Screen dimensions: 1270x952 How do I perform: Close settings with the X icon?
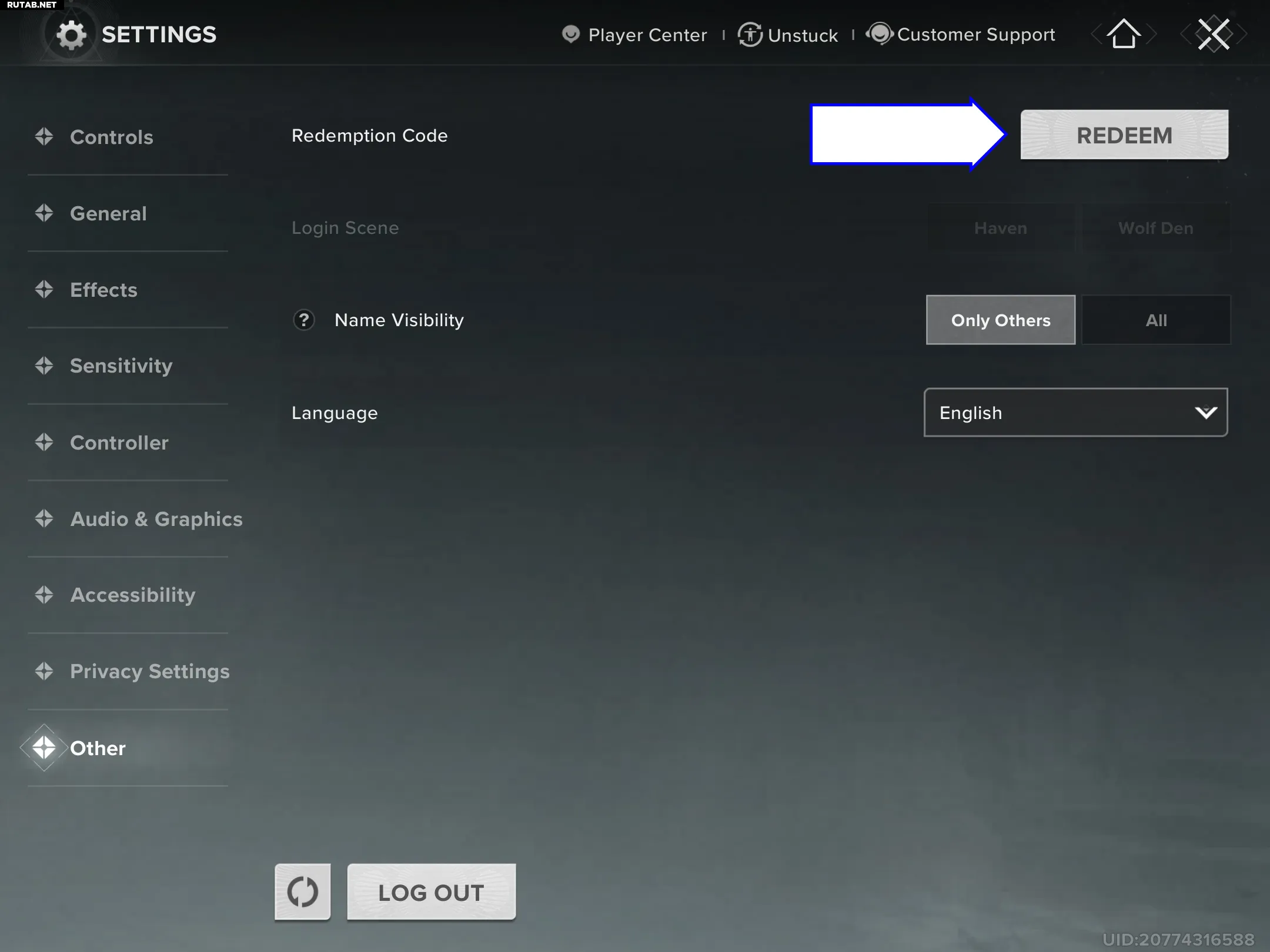pyautogui.click(x=1214, y=35)
